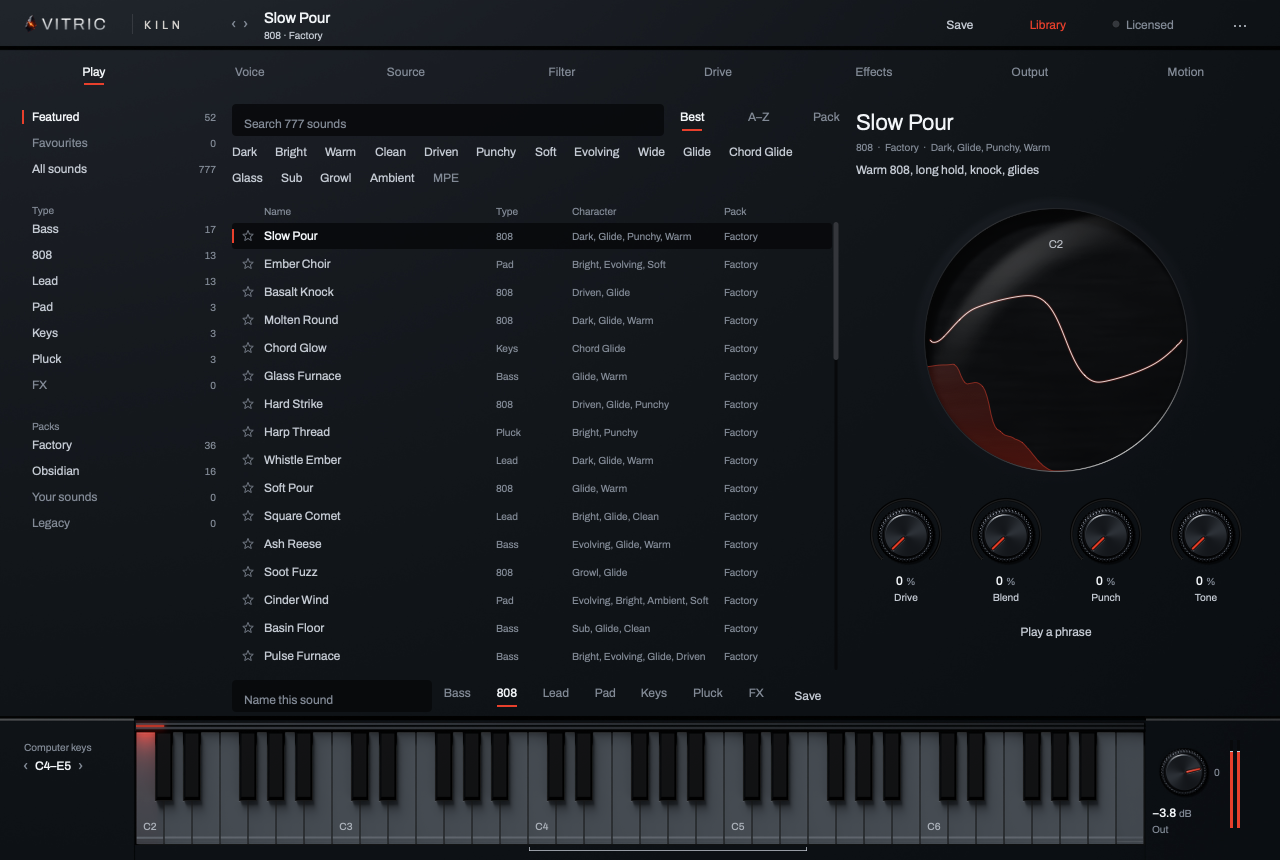Open the Motion tab

1186,72
